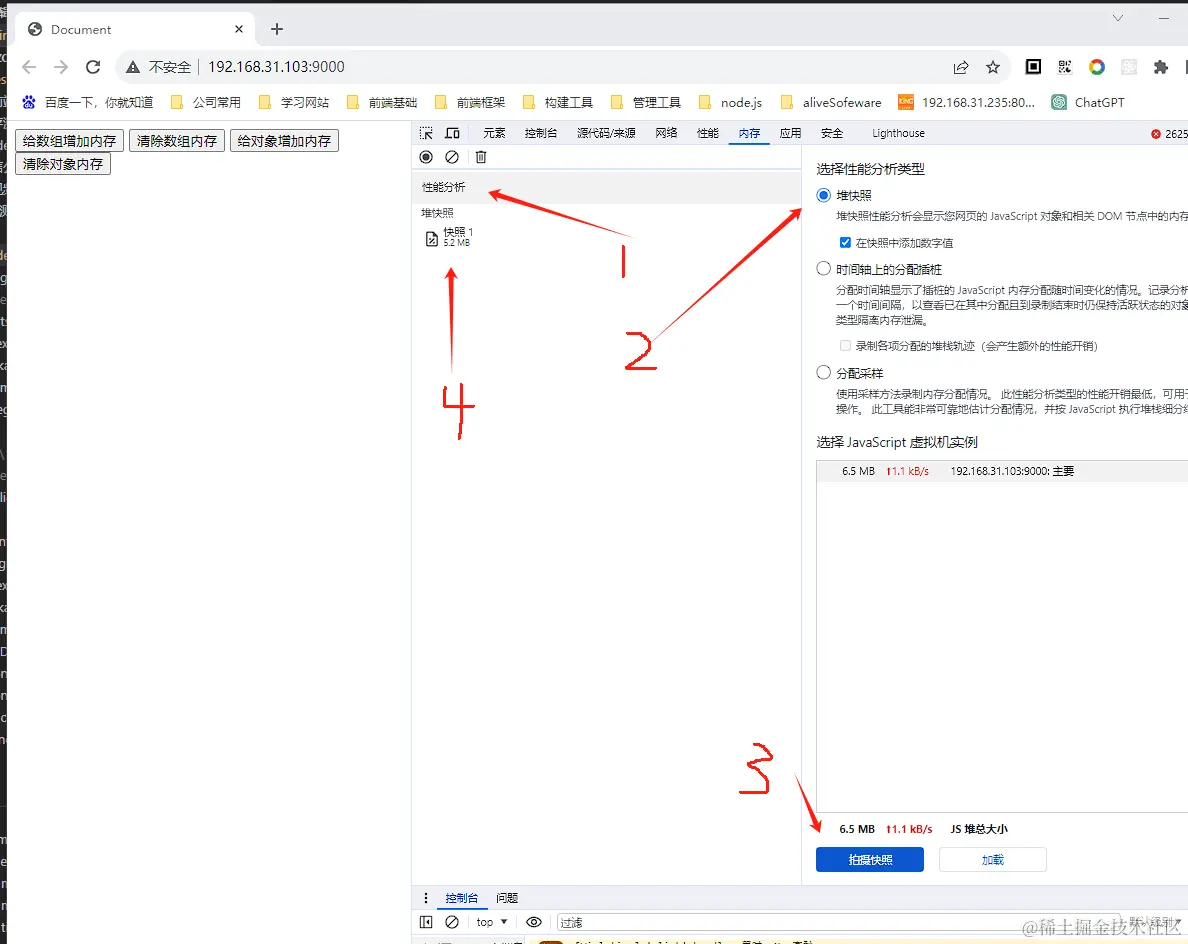Open the 管理工具 bookmark folder

(646, 102)
